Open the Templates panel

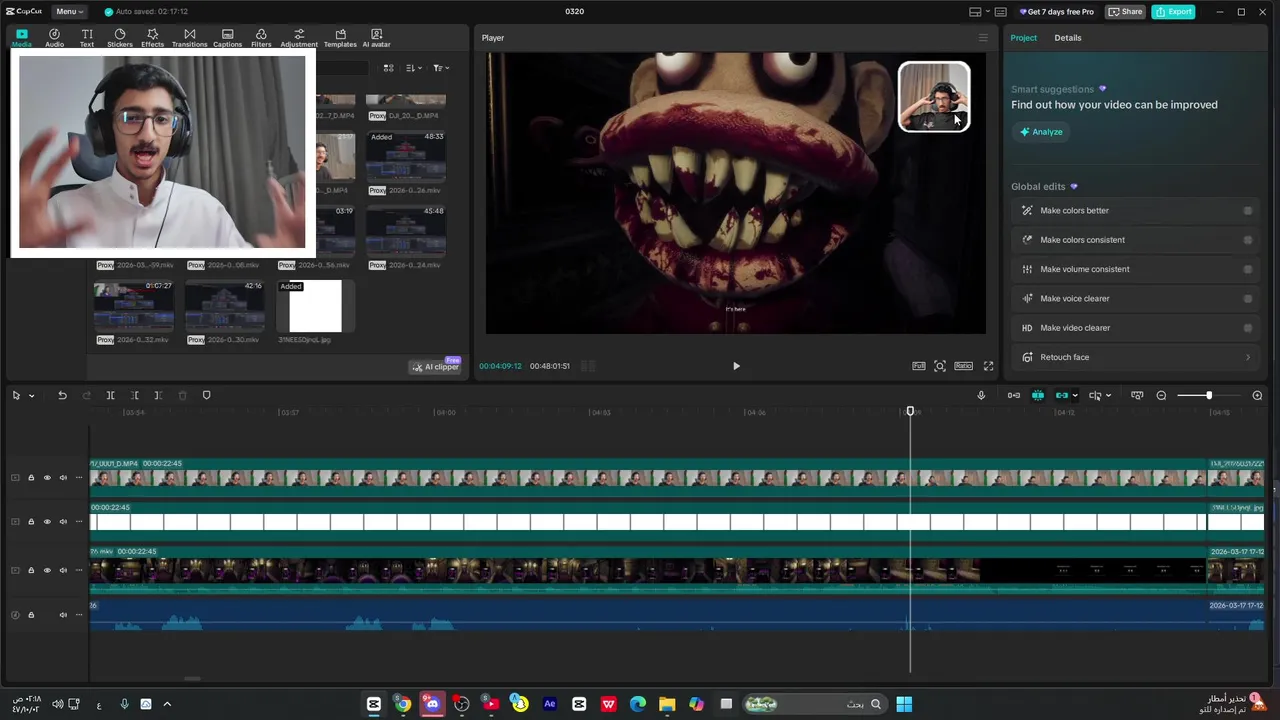340,38
